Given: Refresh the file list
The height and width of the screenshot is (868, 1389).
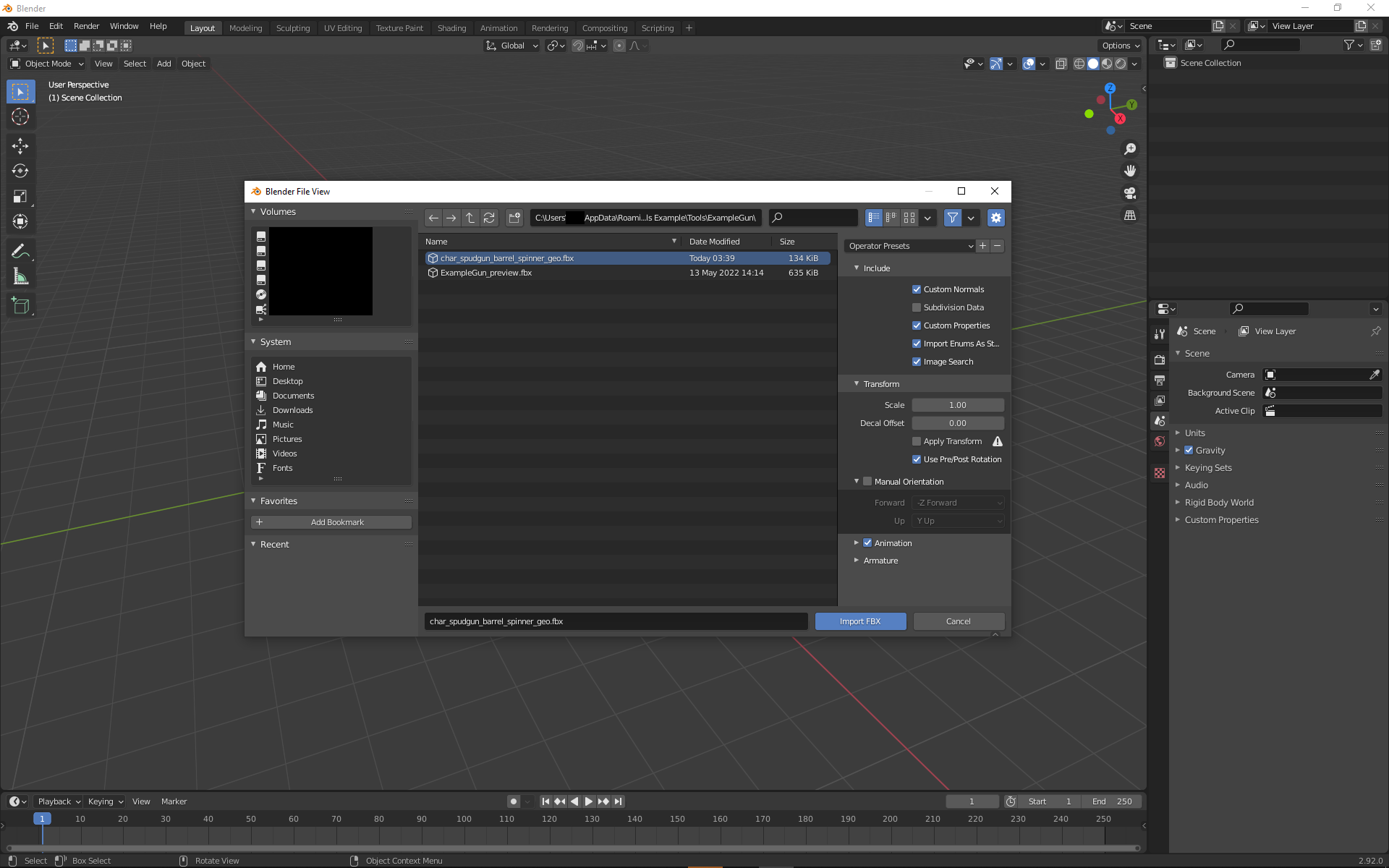Looking at the screenshot, I should 489,218.
